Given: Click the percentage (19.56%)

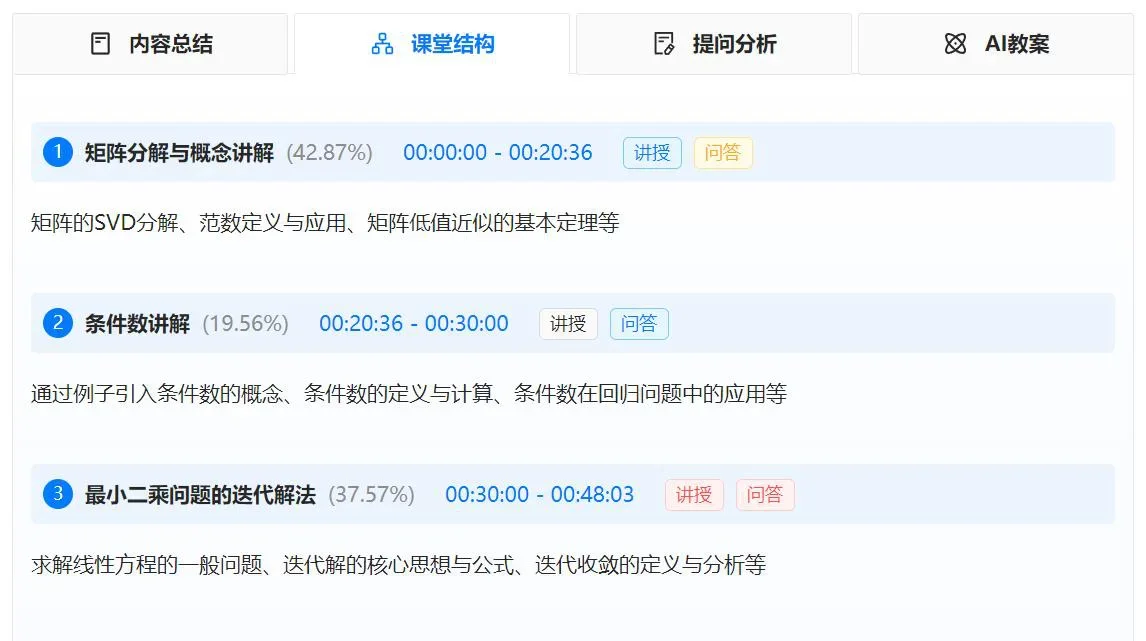Looking at the screenshot, I should (246, 324).
